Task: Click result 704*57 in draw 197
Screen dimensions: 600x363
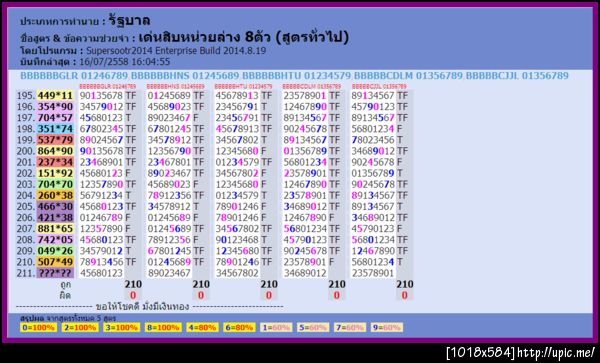Action: [x=55, y=118]
